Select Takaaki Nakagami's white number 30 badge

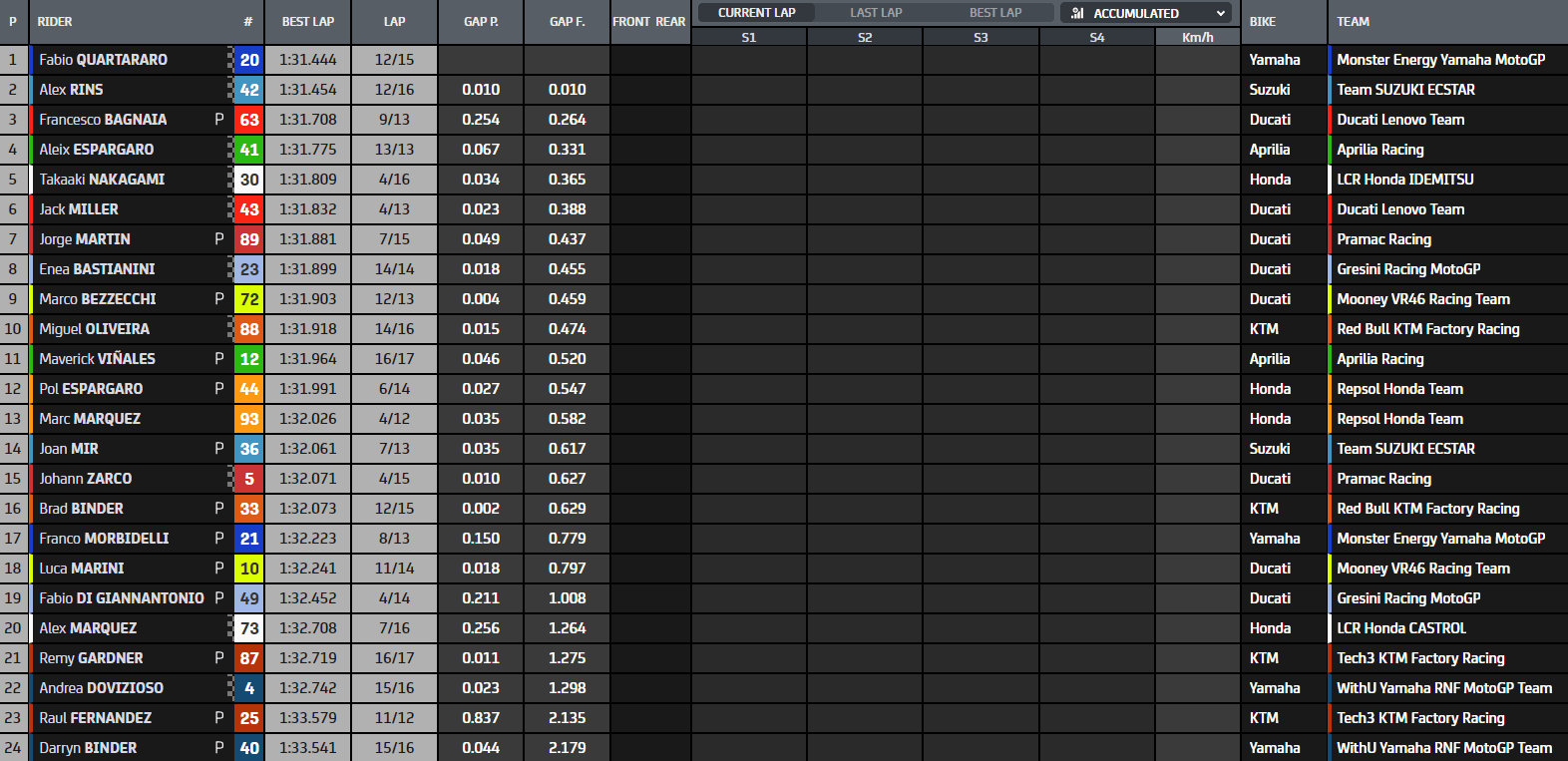[x=249, y=180]
